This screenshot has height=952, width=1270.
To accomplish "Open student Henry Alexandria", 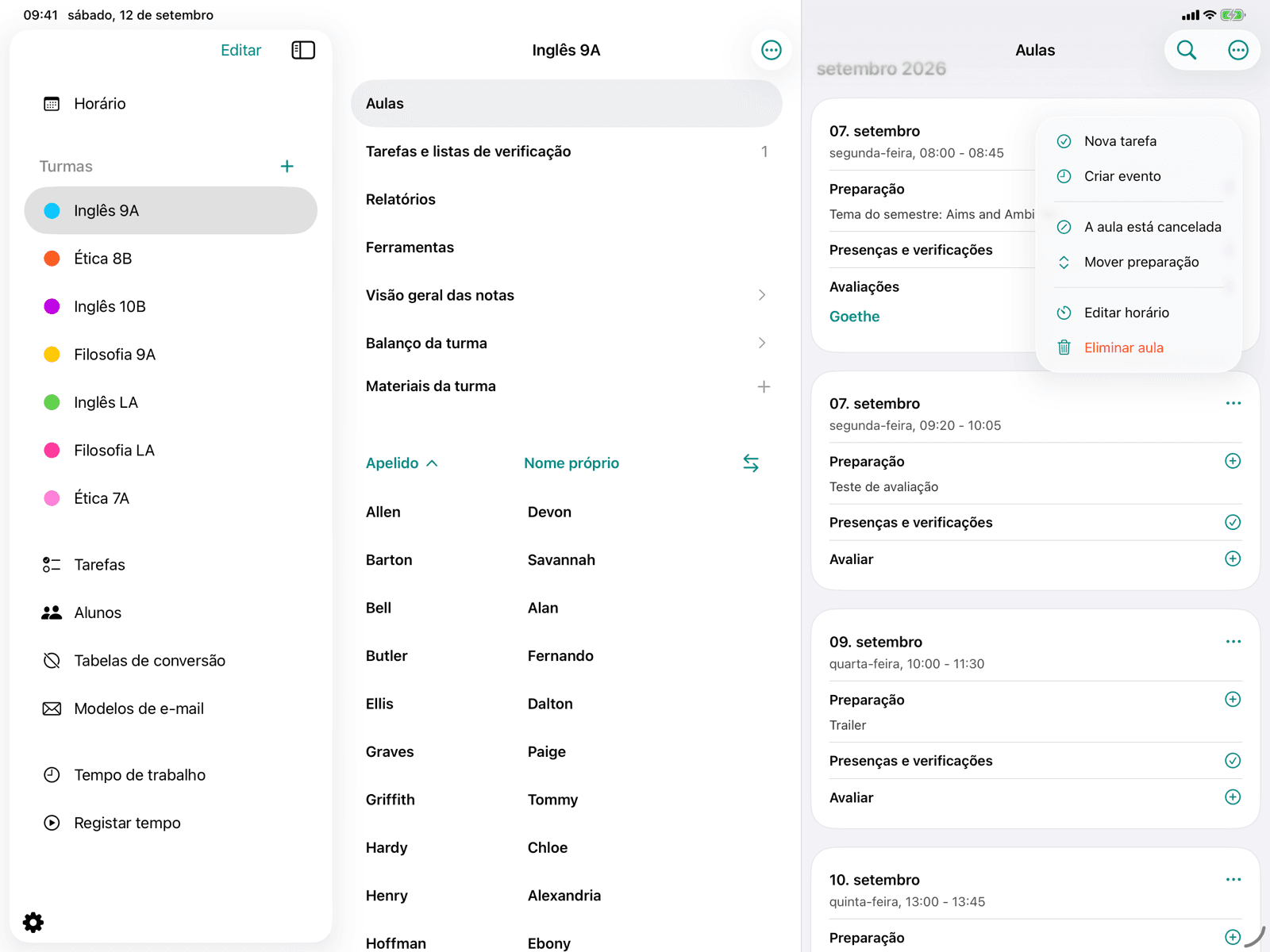I will coord(567,896).
